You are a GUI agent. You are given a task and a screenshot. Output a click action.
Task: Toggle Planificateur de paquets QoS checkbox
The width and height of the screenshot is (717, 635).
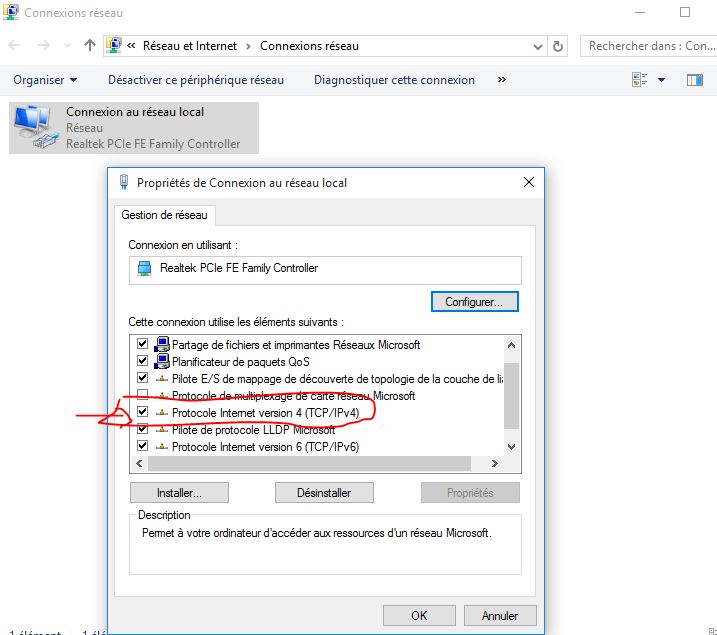pos(142,361)
